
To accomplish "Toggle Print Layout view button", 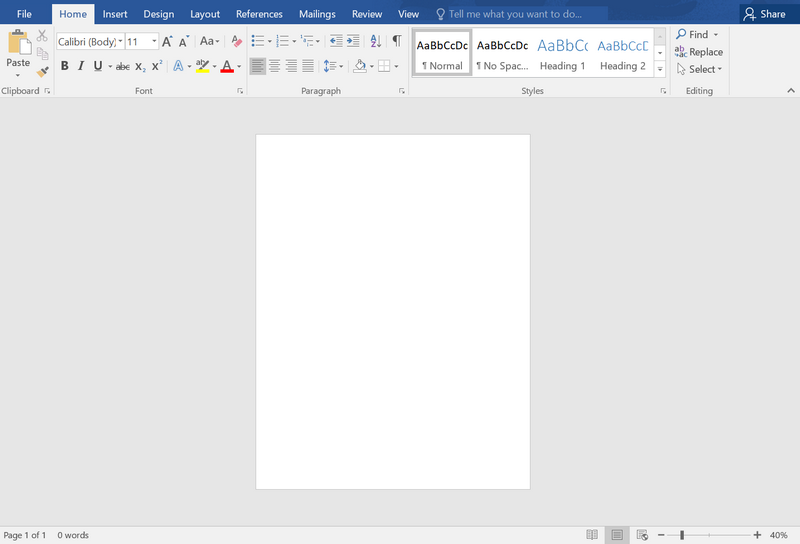I will pos(617,535).
